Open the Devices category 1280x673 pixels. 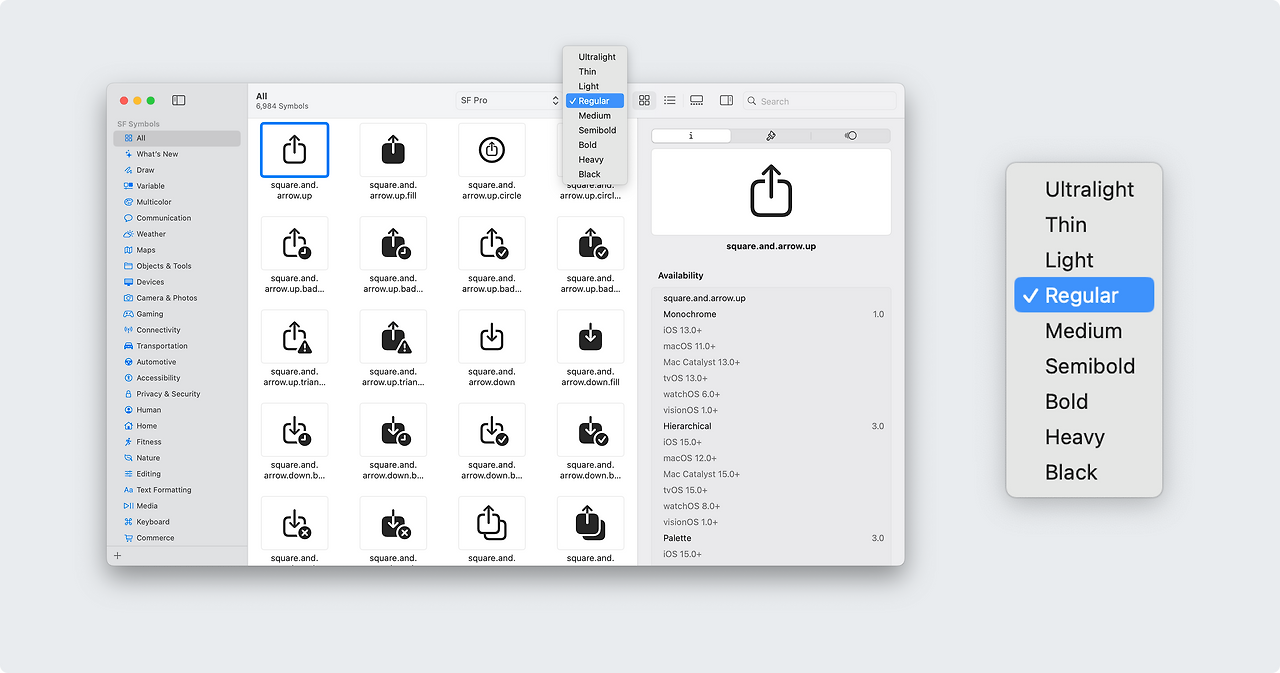click(177, 282)
